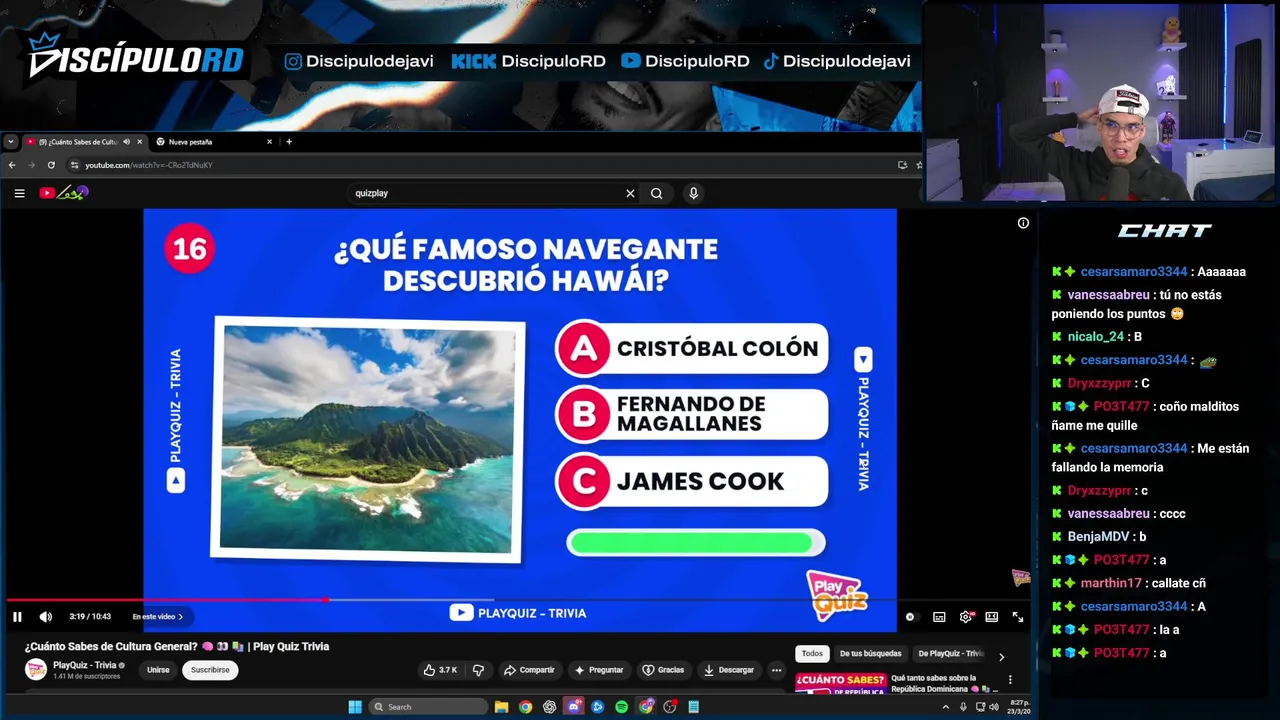Viewport: 1280px width, 720px height.
Task: Open the '¿Cuánto Sabes?' recommended video thumbnail
Action: tap(840, 684)
